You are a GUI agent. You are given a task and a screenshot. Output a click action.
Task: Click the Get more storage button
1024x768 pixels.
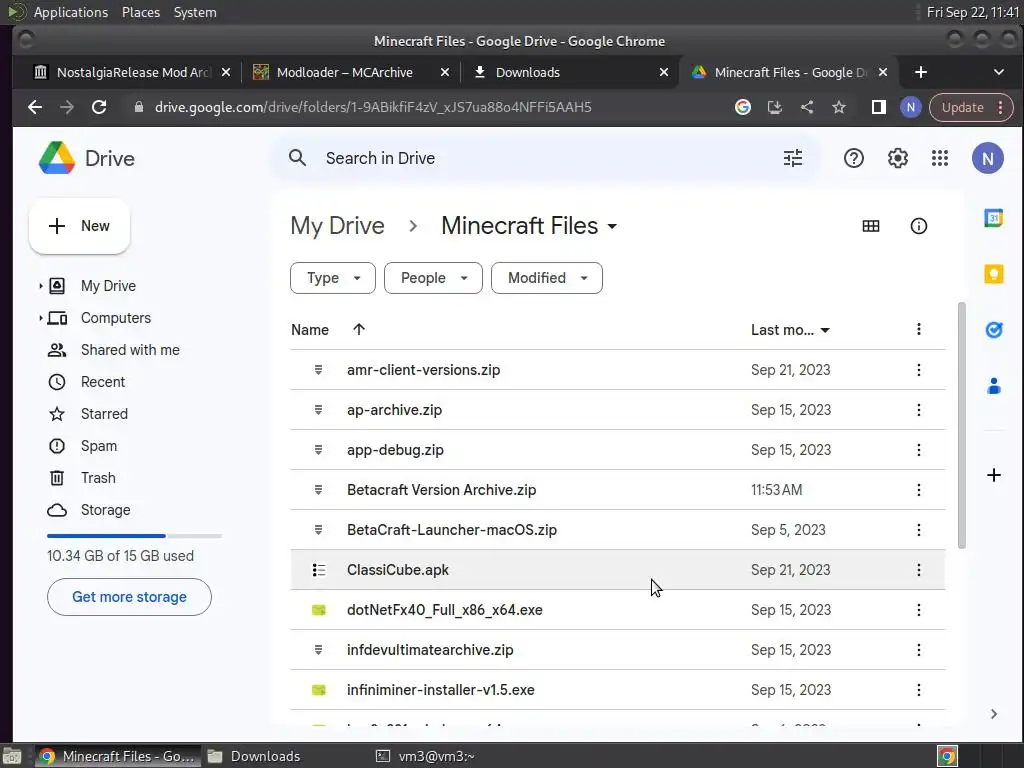point(129,597)
